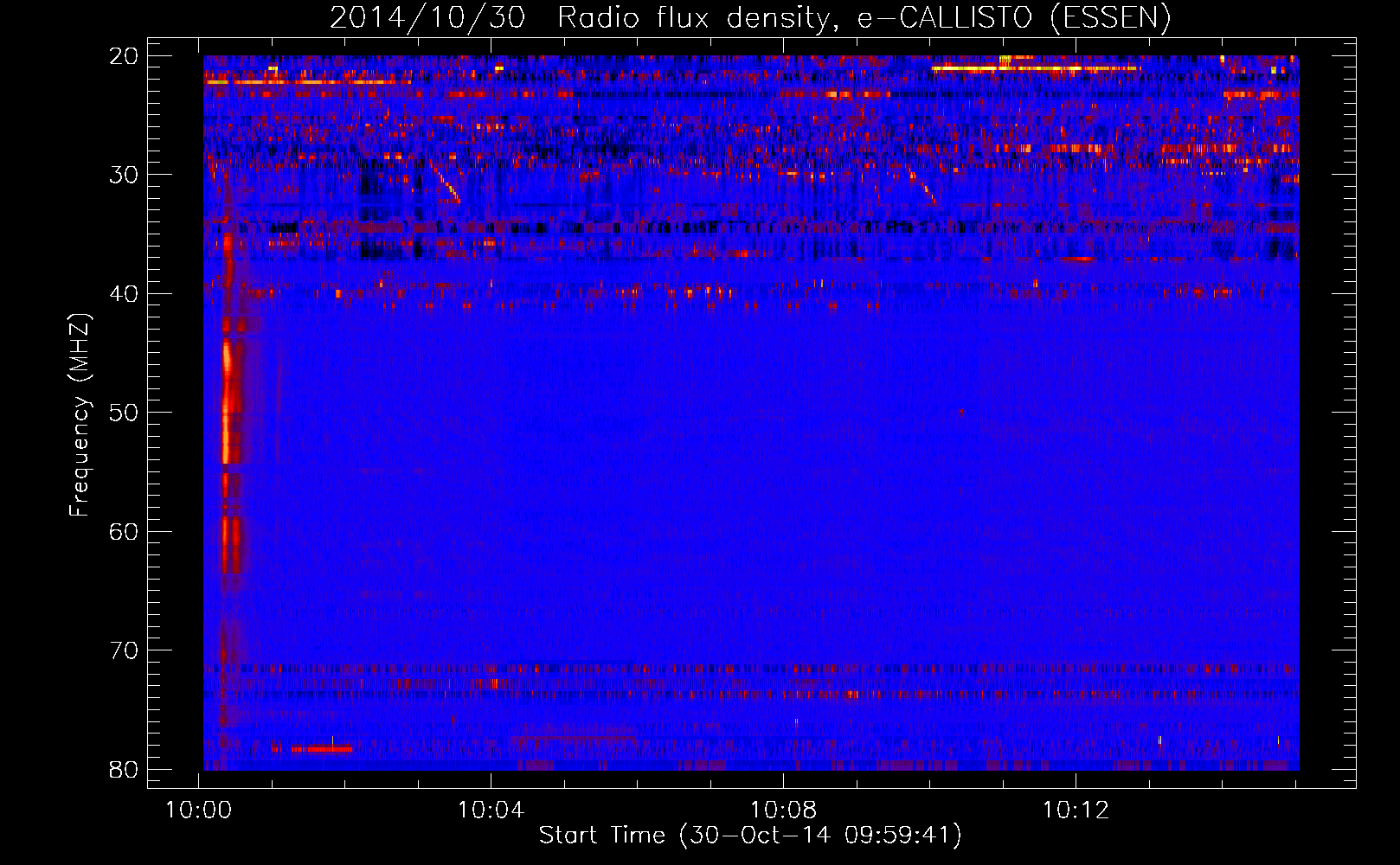Click the isolated red dot at 50 MHz
The height and width of the screenshot is (865, 1400).
960,412
